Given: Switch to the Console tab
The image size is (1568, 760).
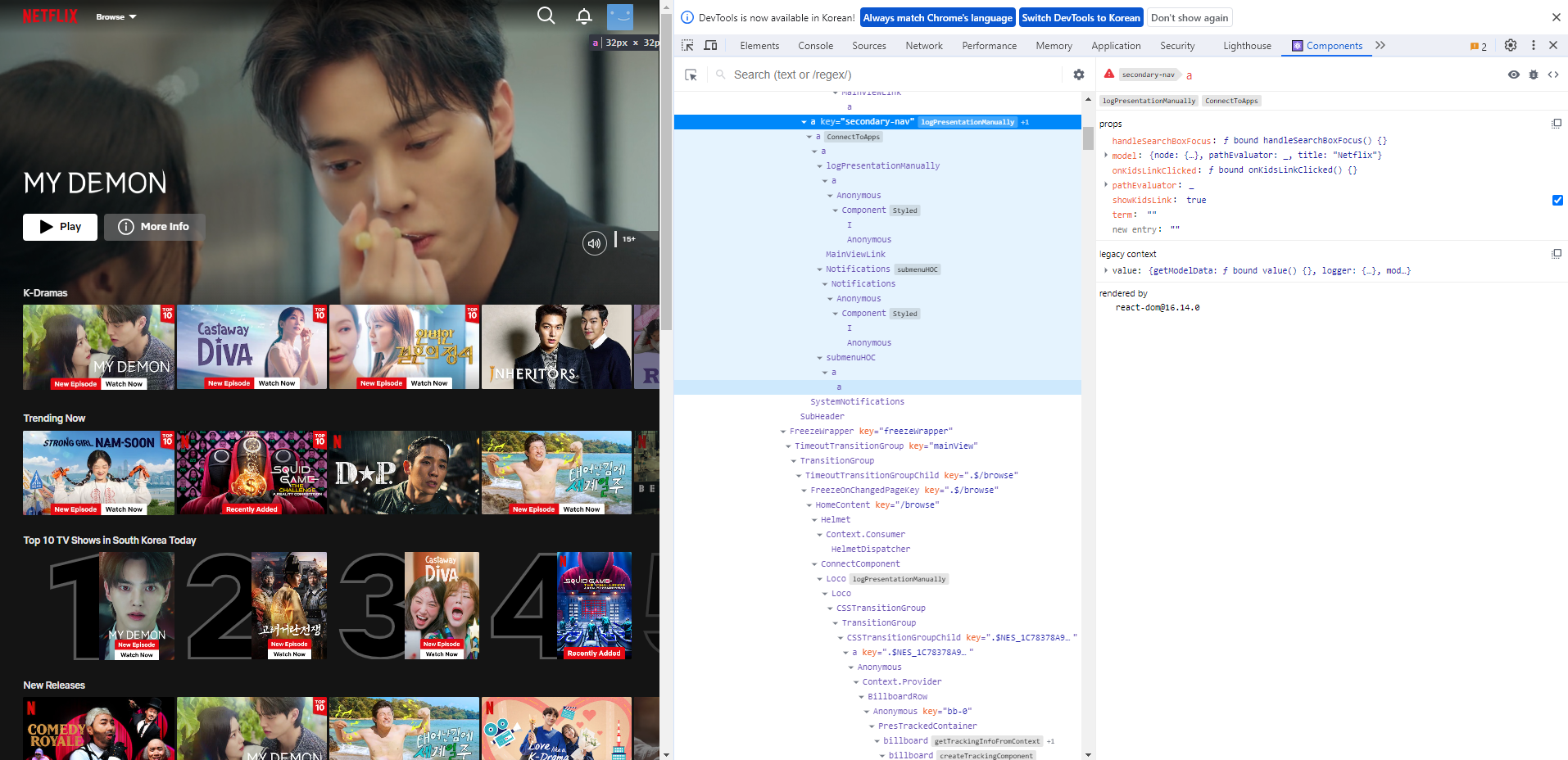Looking at the screenshot, I should pyautogui.click(x=815, y=46).
